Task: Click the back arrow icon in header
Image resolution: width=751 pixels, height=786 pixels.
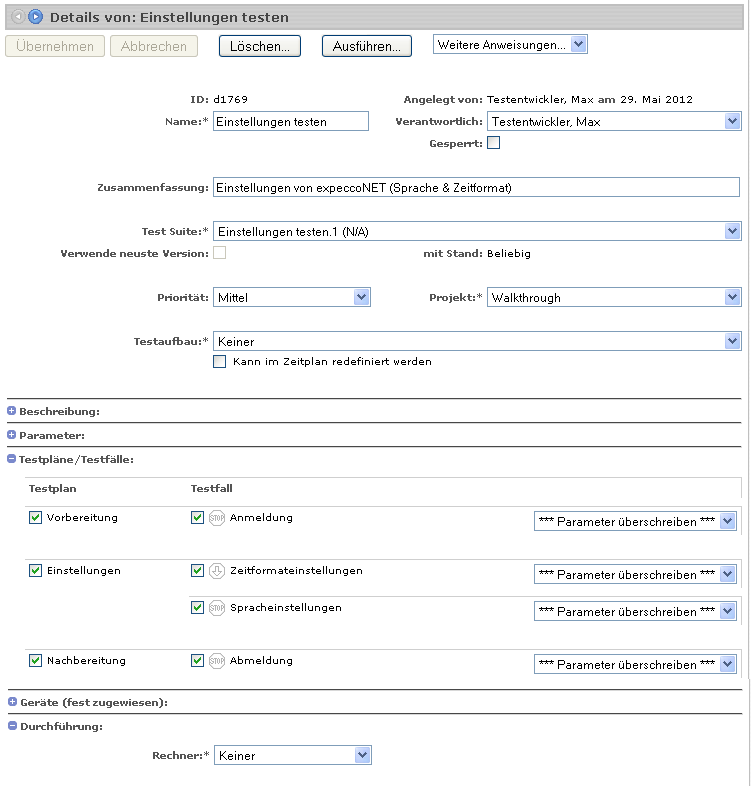Action: (18, 17)
